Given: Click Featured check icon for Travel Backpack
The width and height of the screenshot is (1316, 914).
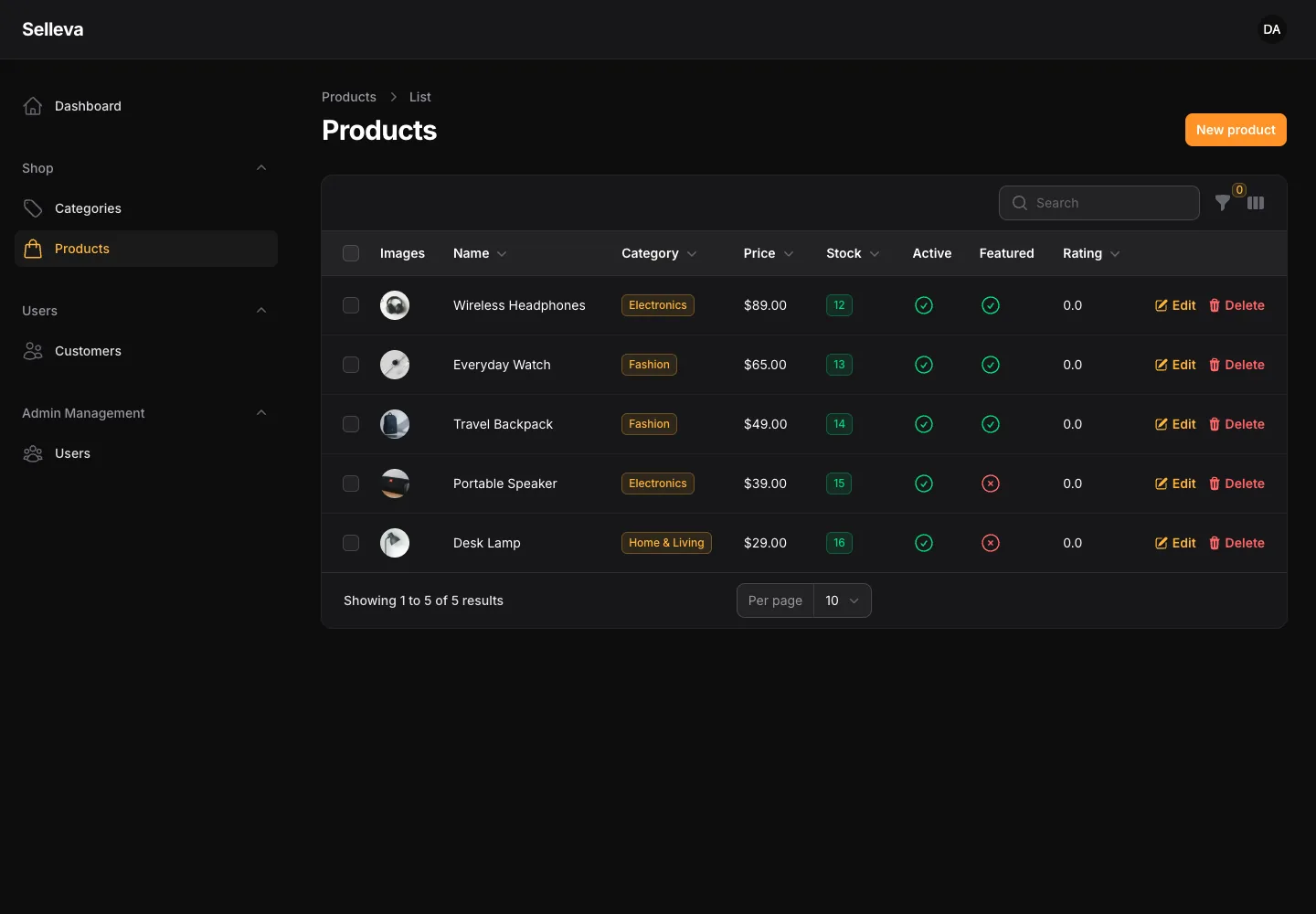Looking at the screenshot, I should click(x=991, y=424).
